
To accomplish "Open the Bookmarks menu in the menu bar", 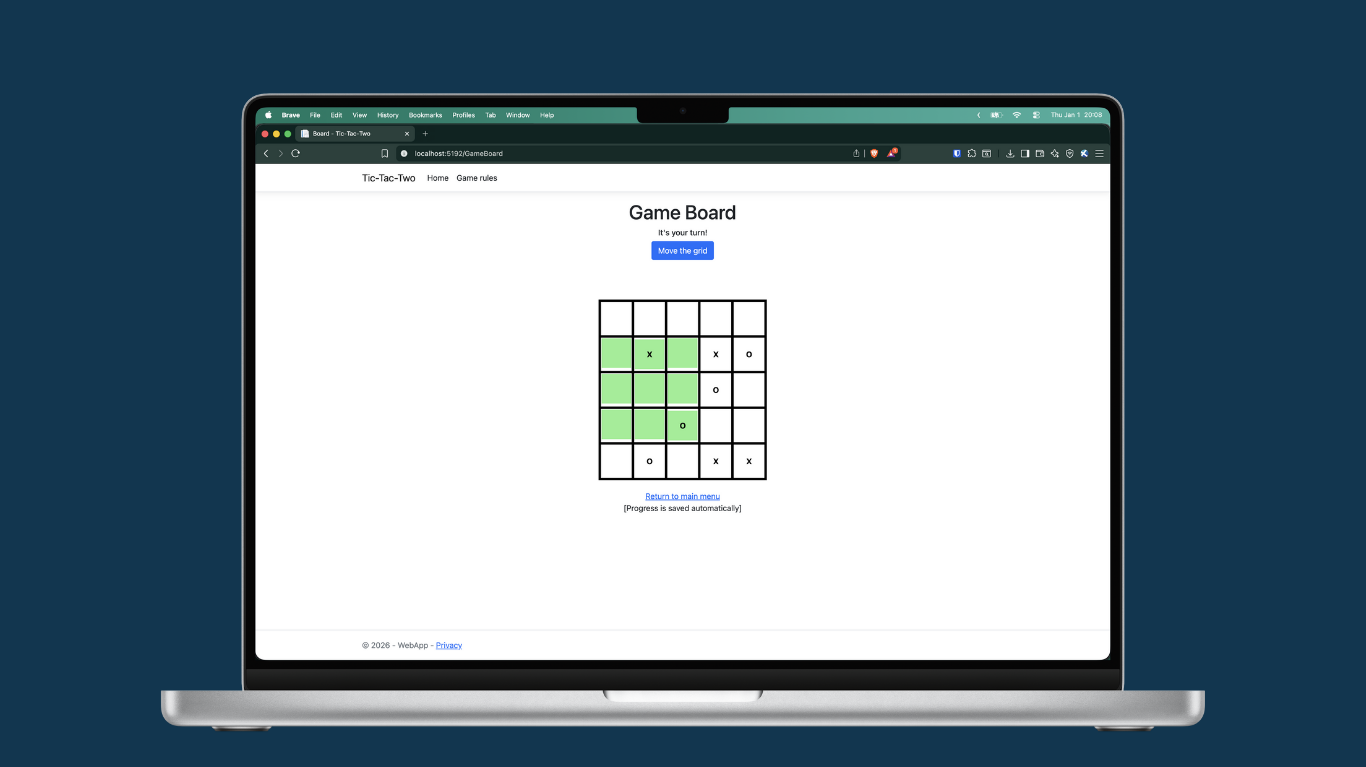I will [425, 115].
